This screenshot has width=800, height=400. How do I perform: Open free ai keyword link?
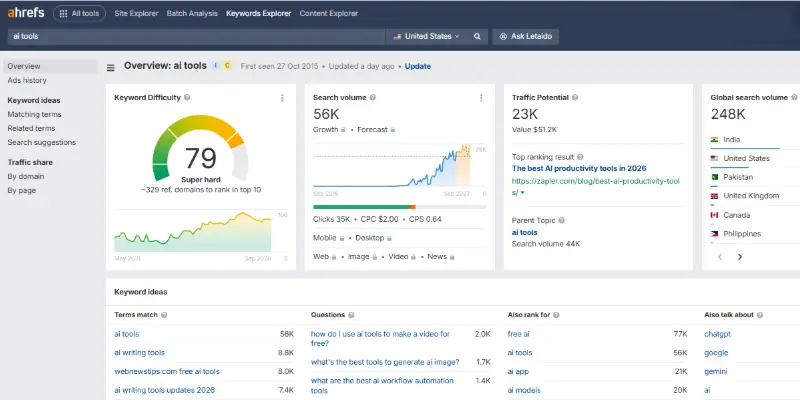pos(518,334)
